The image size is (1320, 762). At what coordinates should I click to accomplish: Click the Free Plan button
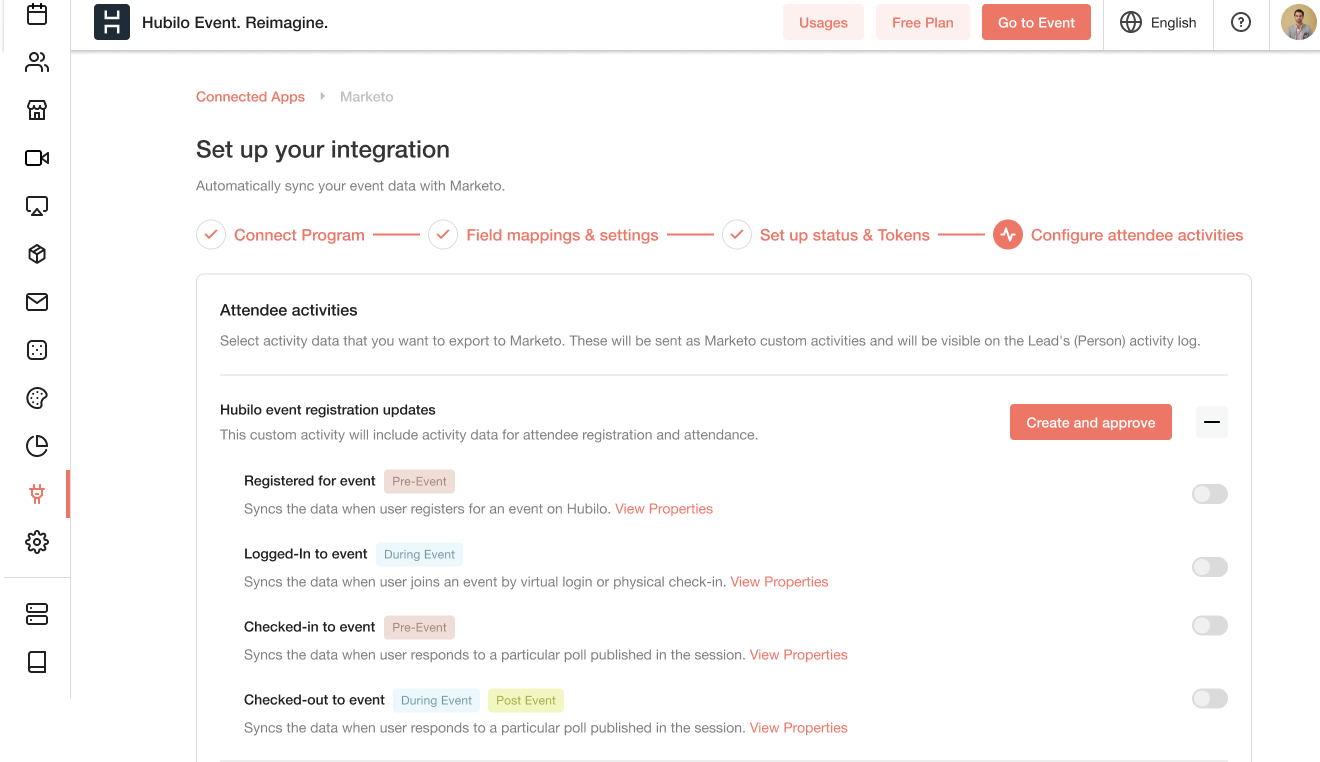(x=923, y=22)
